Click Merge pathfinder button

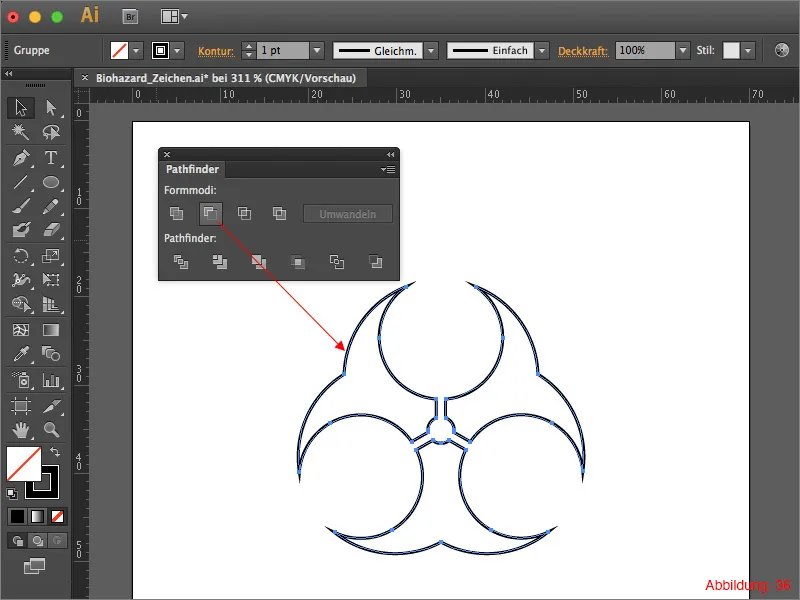pyautogui.click(x=259, y=262)
